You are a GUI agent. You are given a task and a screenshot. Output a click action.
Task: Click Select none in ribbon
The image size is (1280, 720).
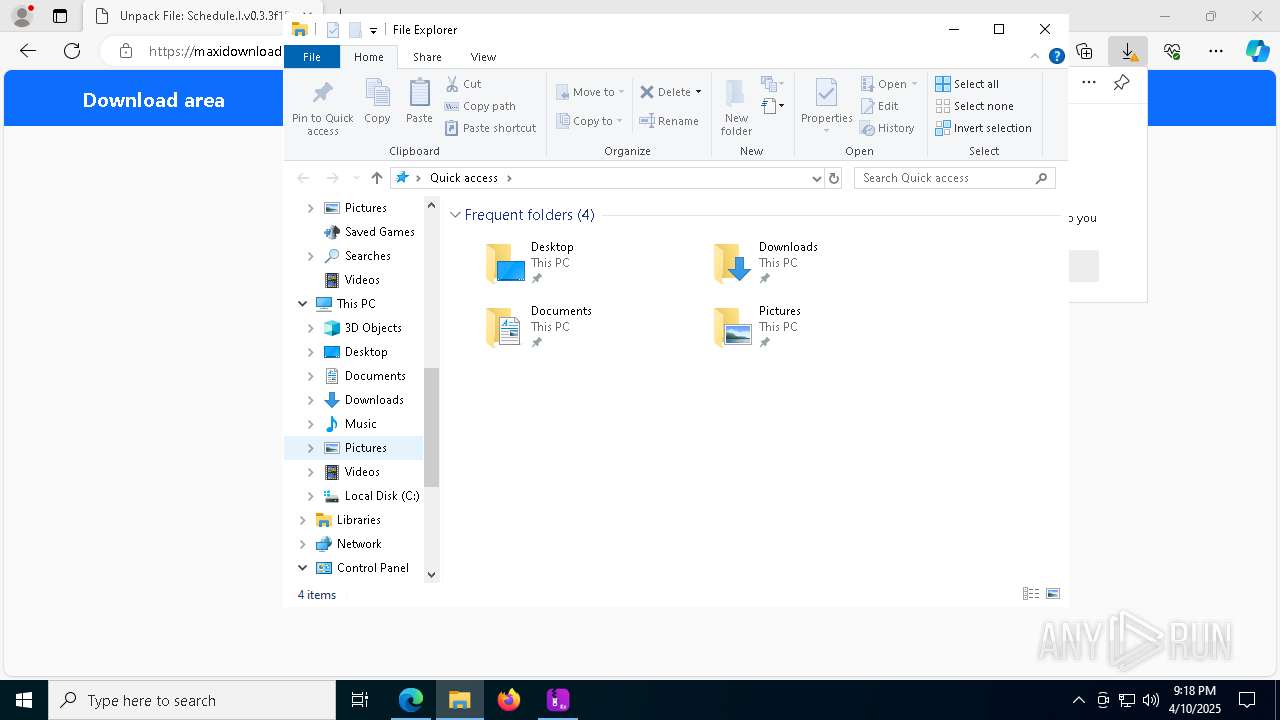(974, 106)
